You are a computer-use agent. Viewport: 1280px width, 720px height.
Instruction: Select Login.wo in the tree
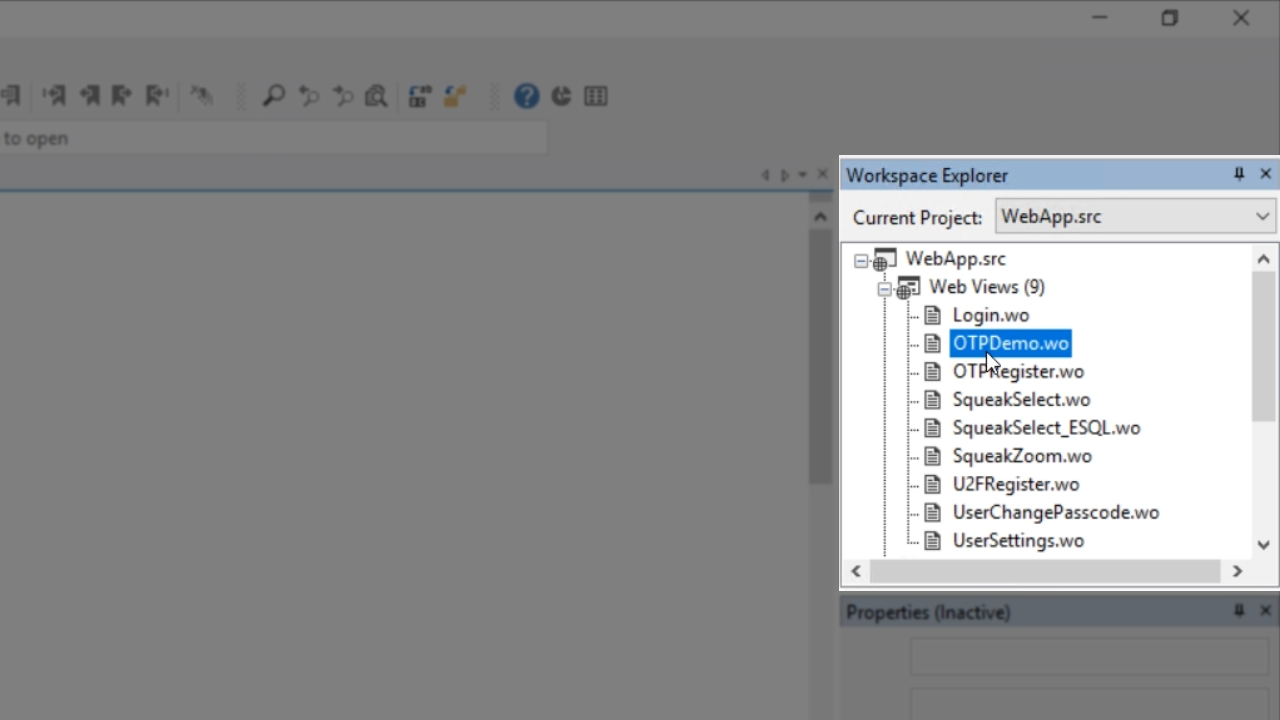[990, 315]
